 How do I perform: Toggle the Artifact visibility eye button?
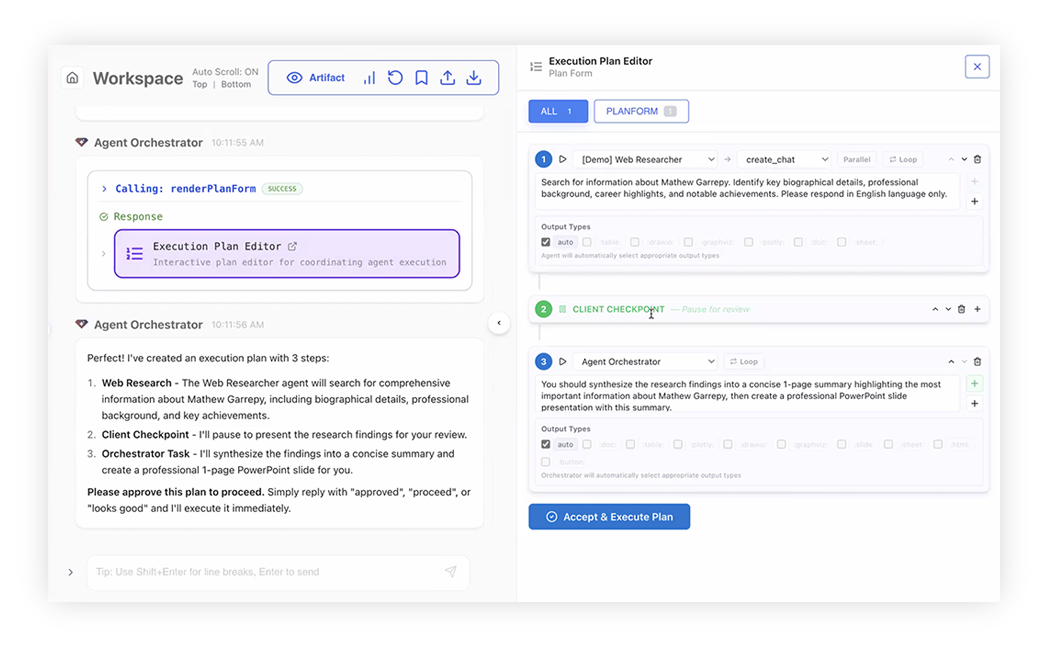[x=315, y=78]
